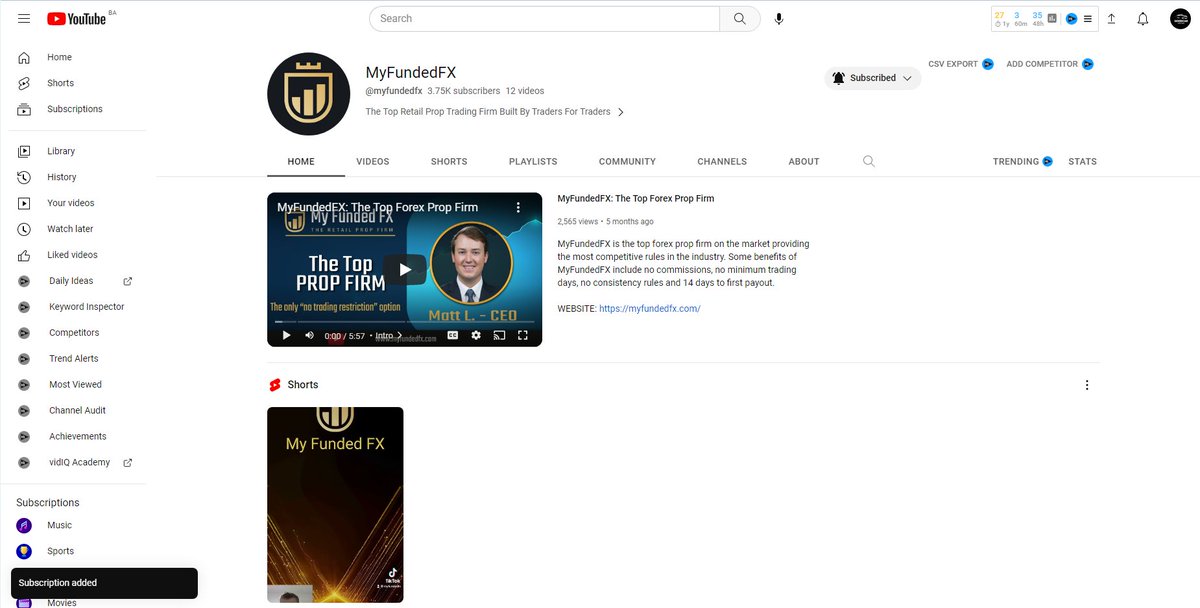1200x608 pixels.
Task: Expand the Intro chapter chevron
Action: coord(399,336)
